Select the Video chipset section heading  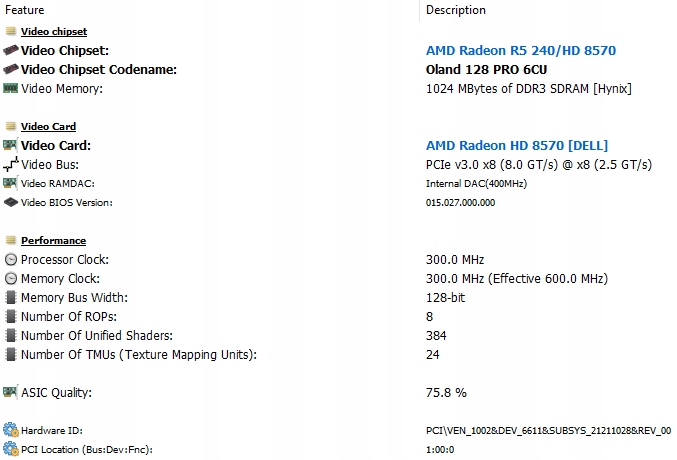pos(54,32)
